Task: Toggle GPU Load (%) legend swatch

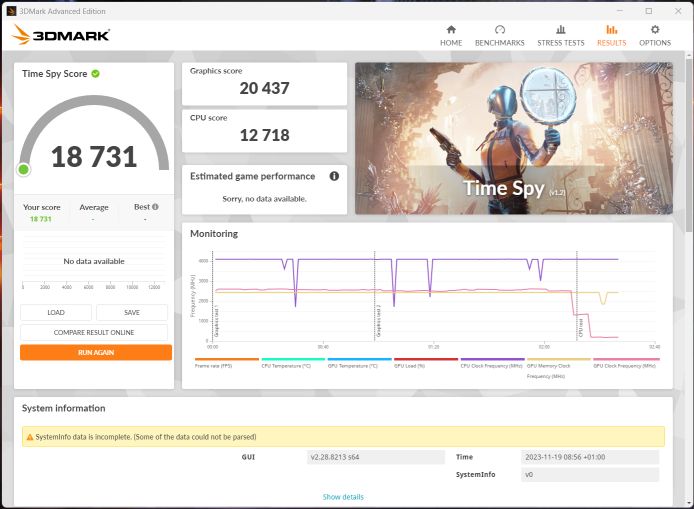Action: point(426,359)
